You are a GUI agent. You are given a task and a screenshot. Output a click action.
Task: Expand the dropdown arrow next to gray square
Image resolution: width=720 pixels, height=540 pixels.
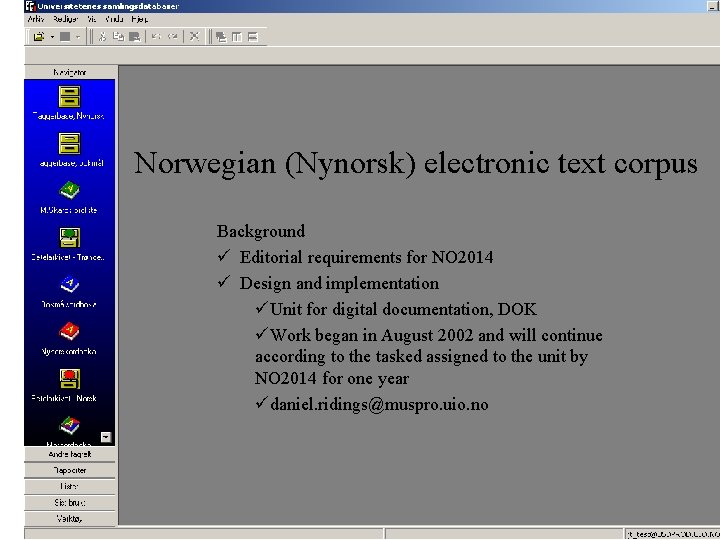click(x=78, y=37)
